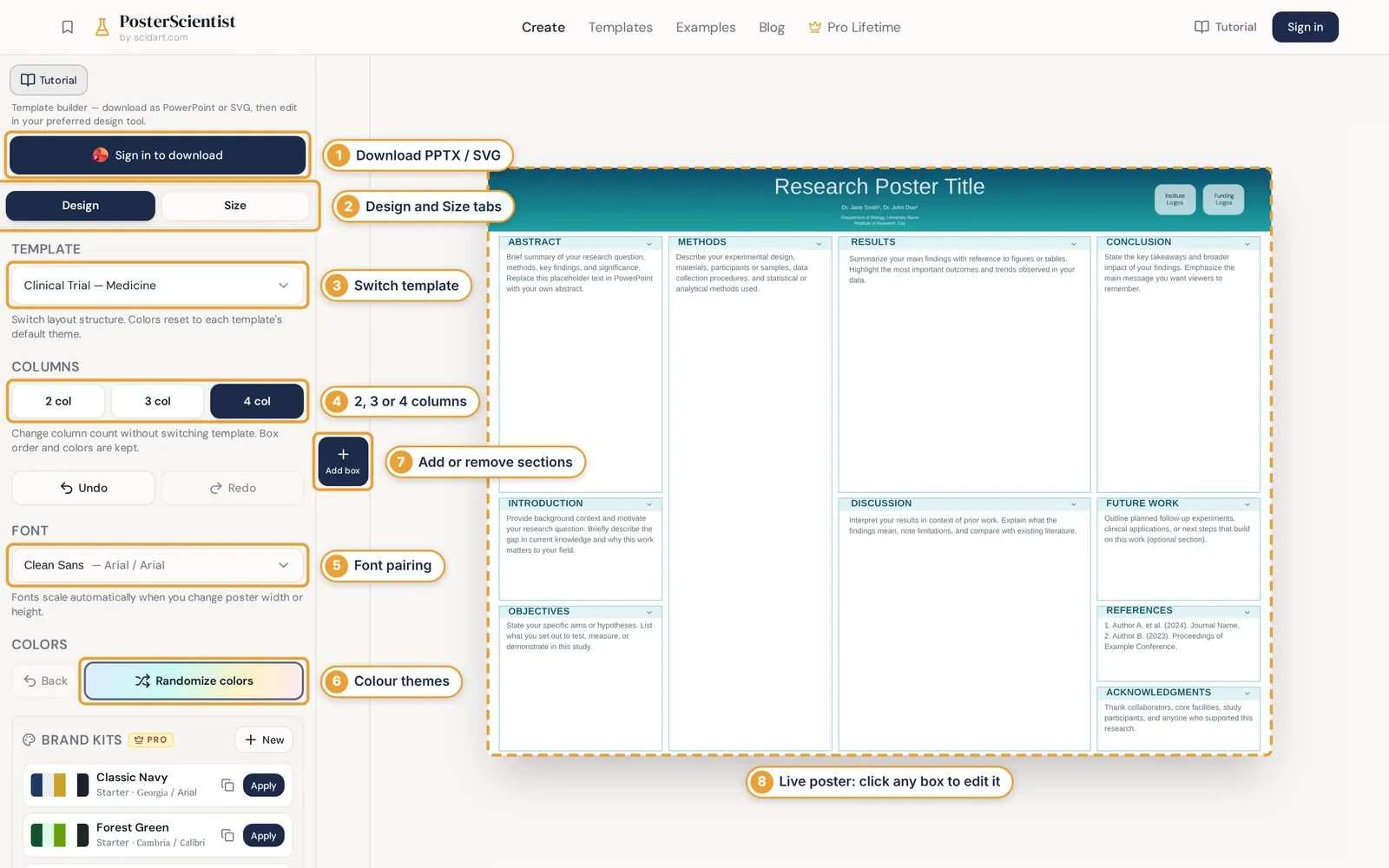Collapse the CONCLUSION section chevron

pos(1247,243)
